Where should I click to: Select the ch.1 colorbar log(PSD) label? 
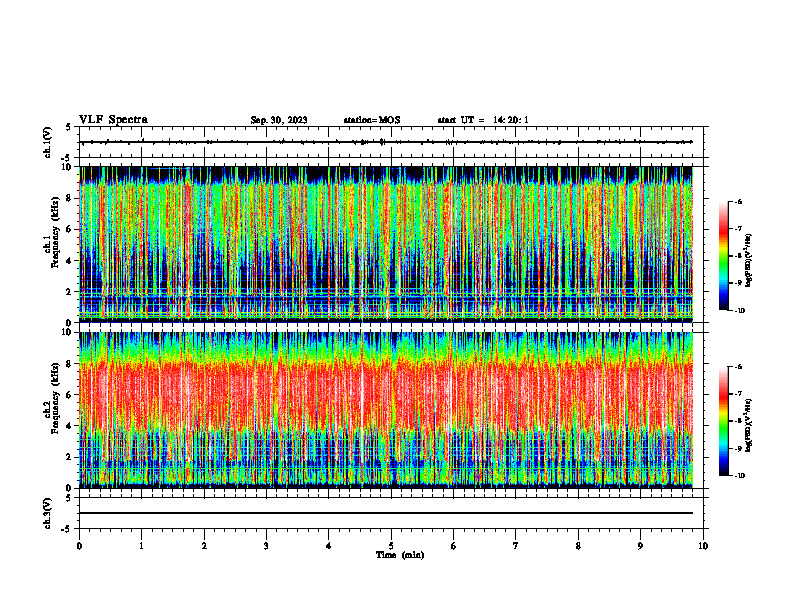point(749,261)
